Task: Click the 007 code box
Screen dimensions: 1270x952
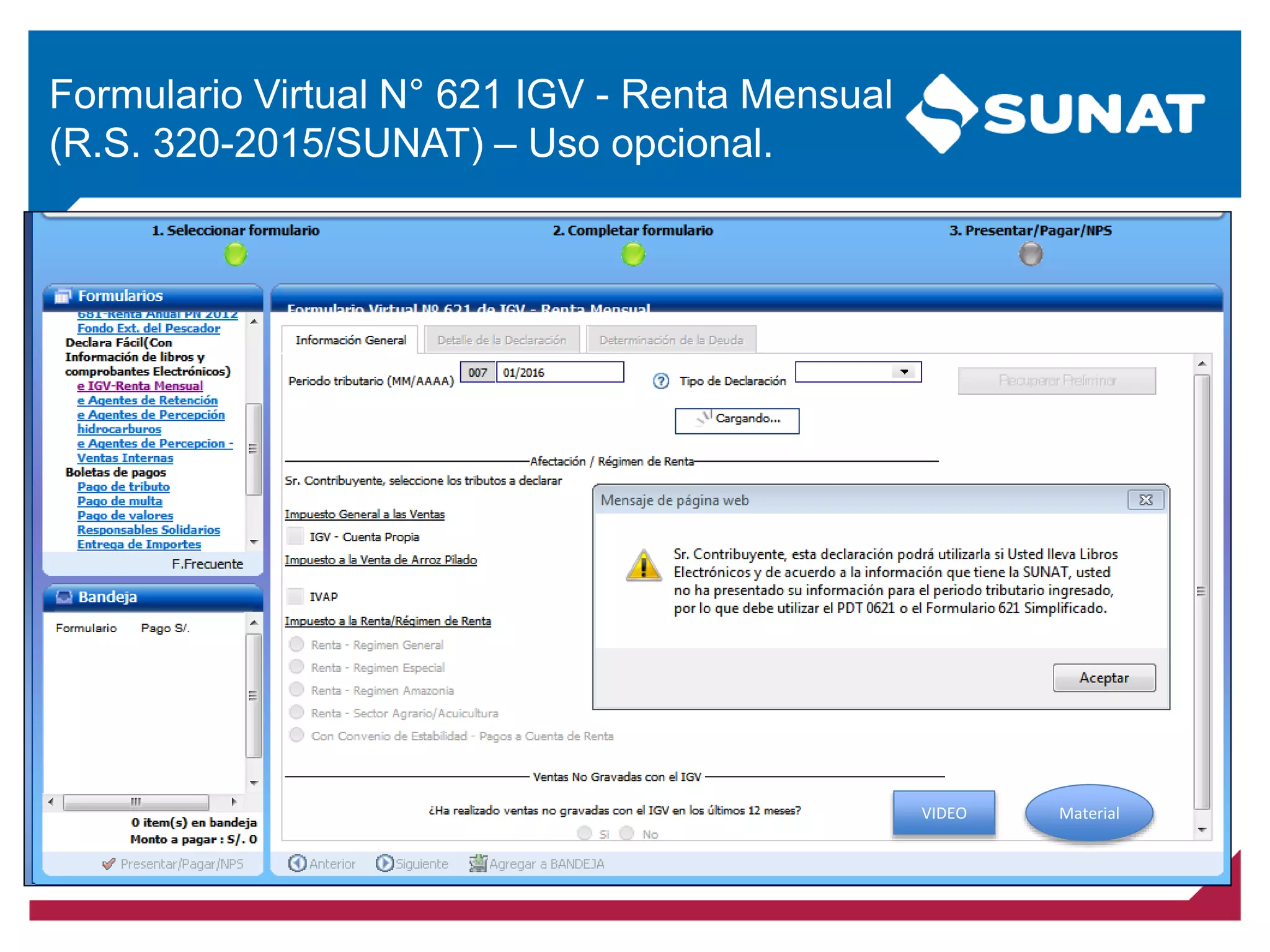Action: pyautogui.click(x=477, y=372)
